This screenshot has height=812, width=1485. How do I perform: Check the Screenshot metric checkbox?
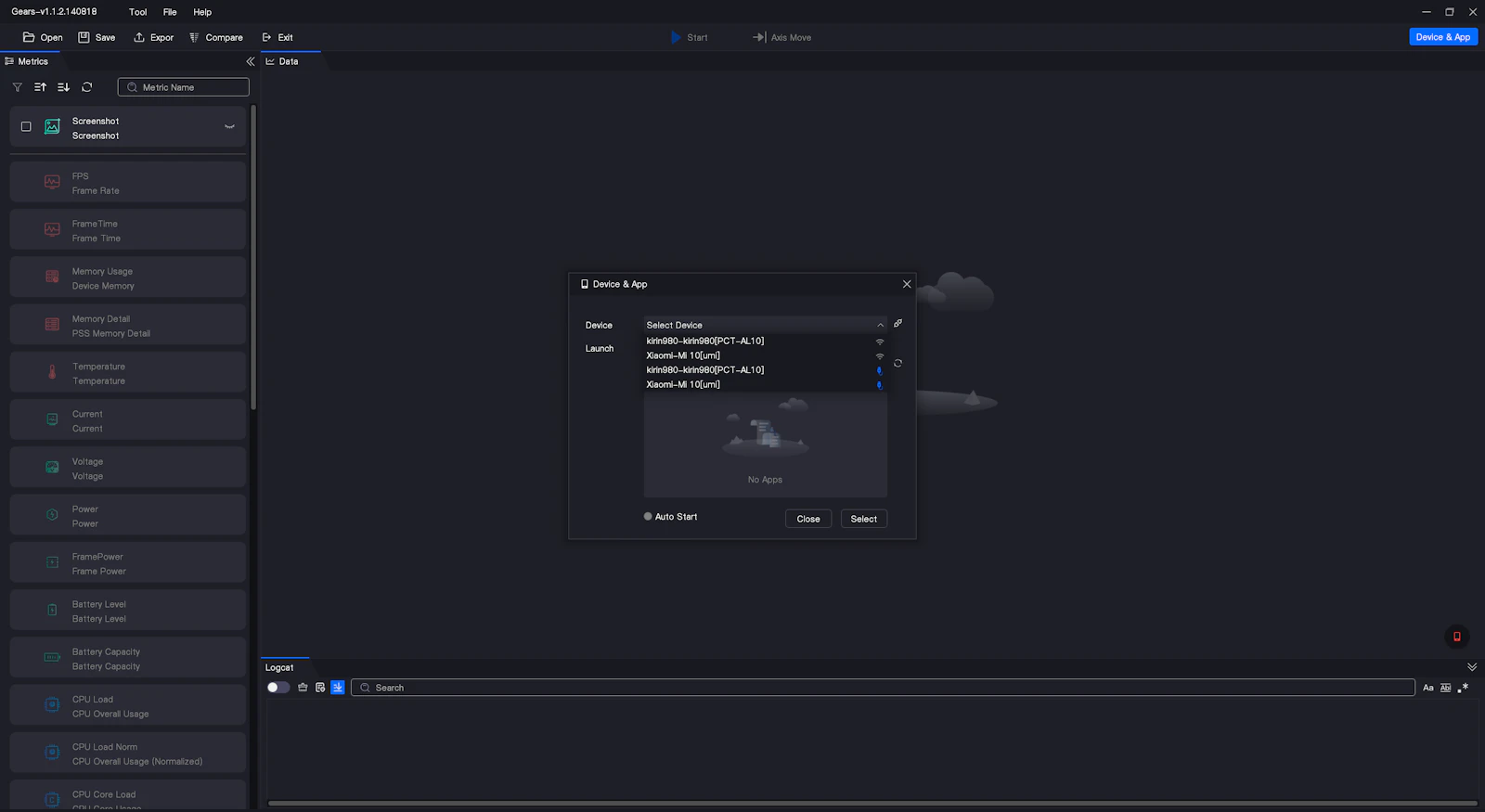point(26,127)
